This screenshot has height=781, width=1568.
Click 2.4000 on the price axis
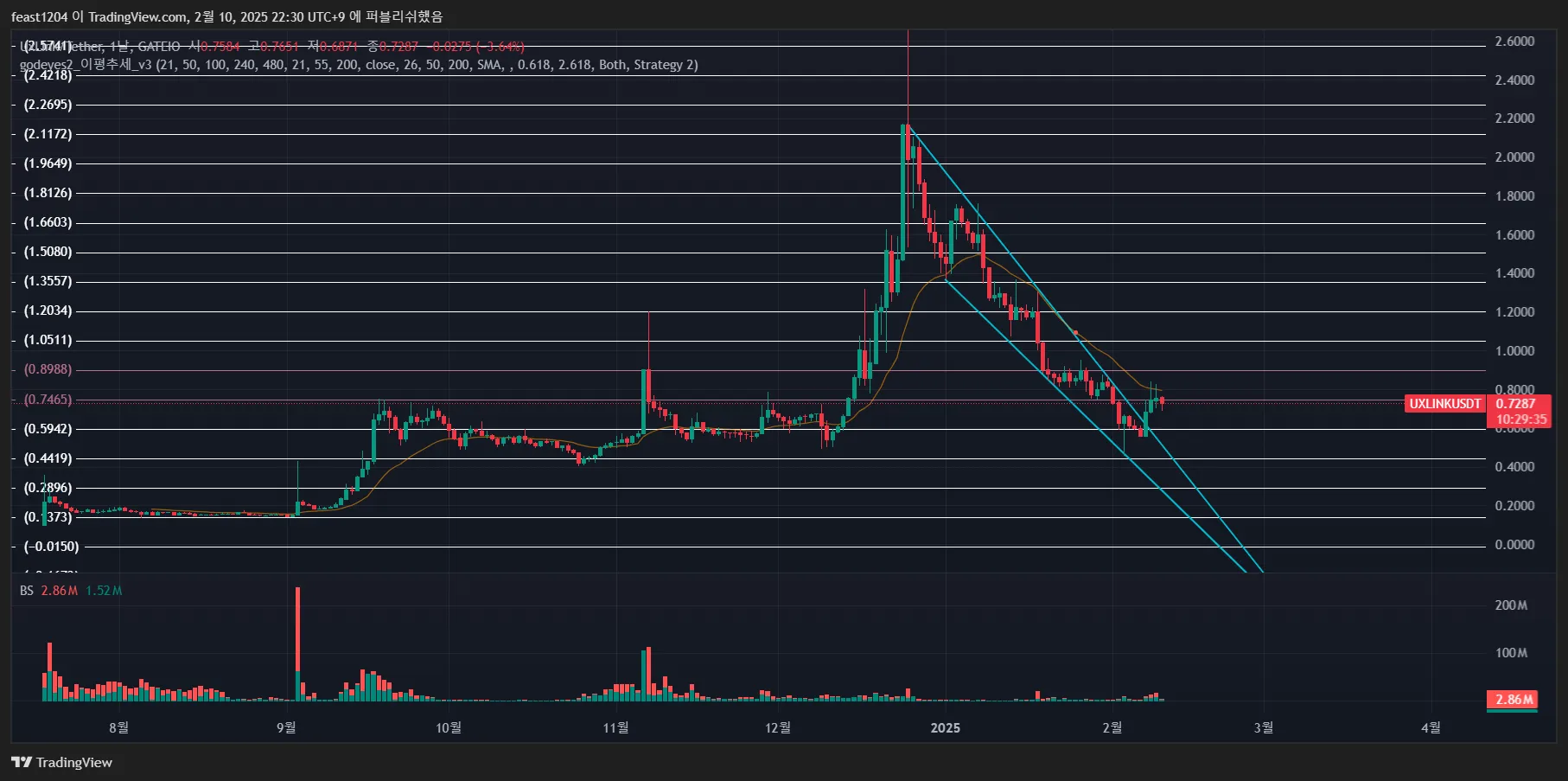(x=1514, y=80)
